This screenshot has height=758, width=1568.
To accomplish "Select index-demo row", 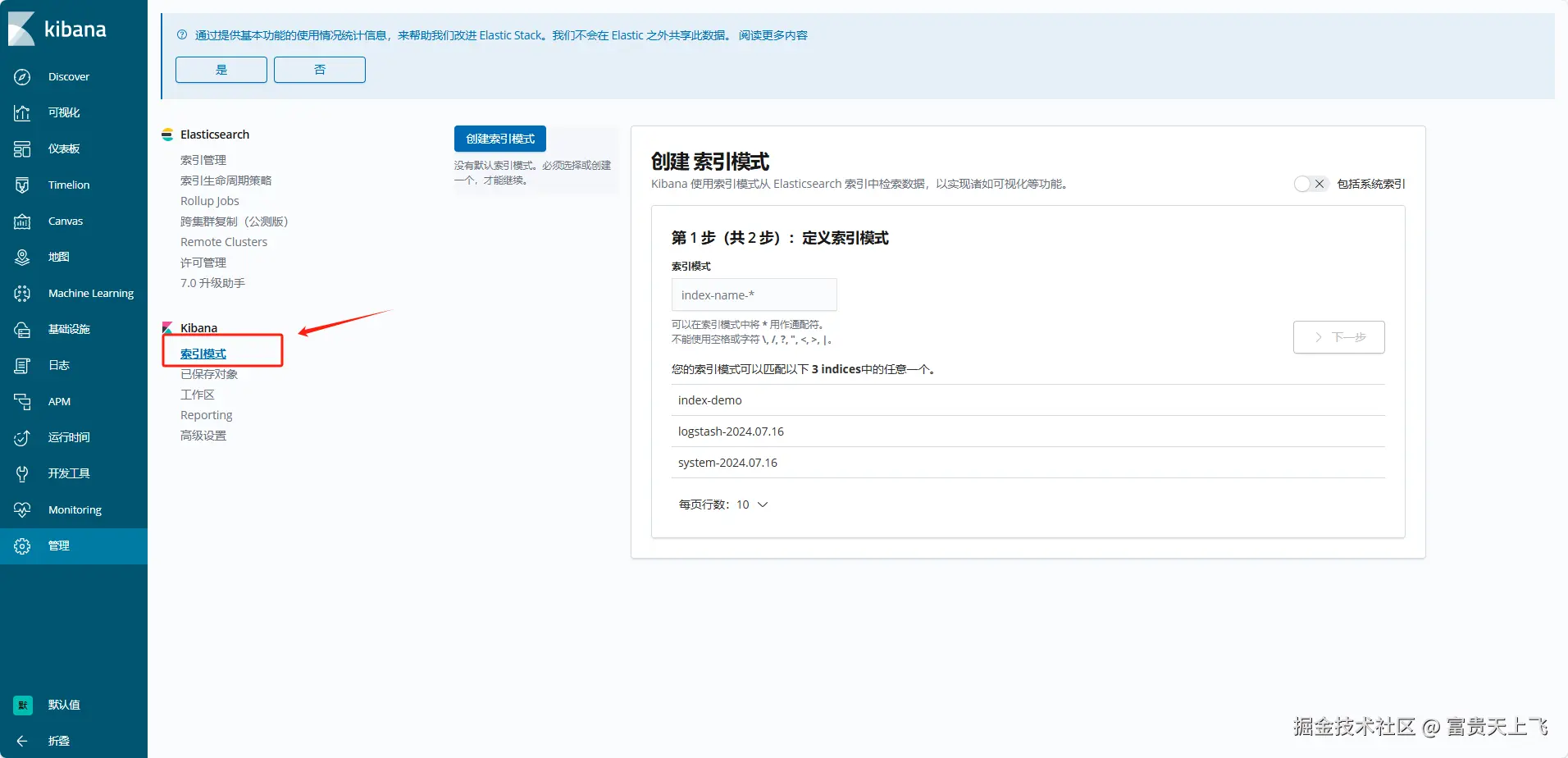I will (1028, 400).
